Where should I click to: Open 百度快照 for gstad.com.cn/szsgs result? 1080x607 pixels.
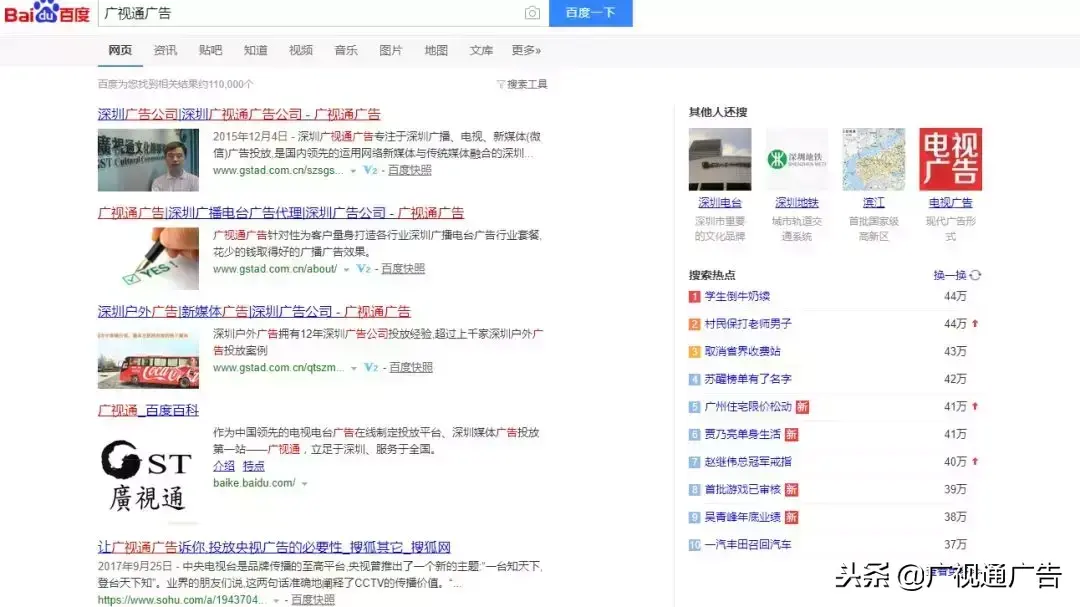pos(410,170)
